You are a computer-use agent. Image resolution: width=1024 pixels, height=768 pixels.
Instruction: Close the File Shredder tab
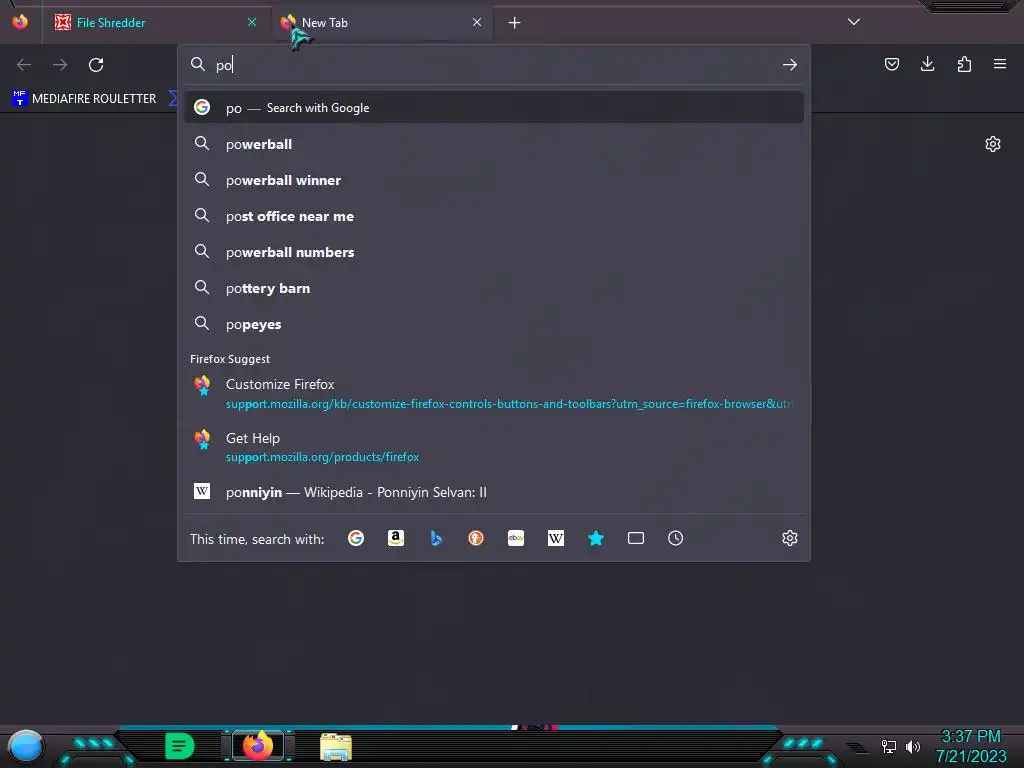pyautogui.click(x=252, y=22)
